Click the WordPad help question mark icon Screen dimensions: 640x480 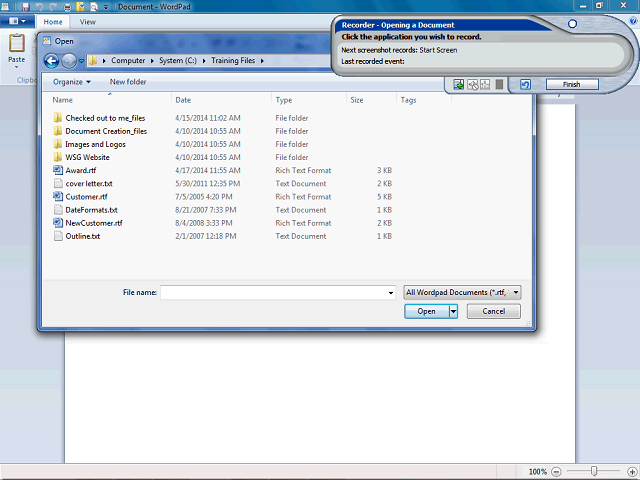633,21
